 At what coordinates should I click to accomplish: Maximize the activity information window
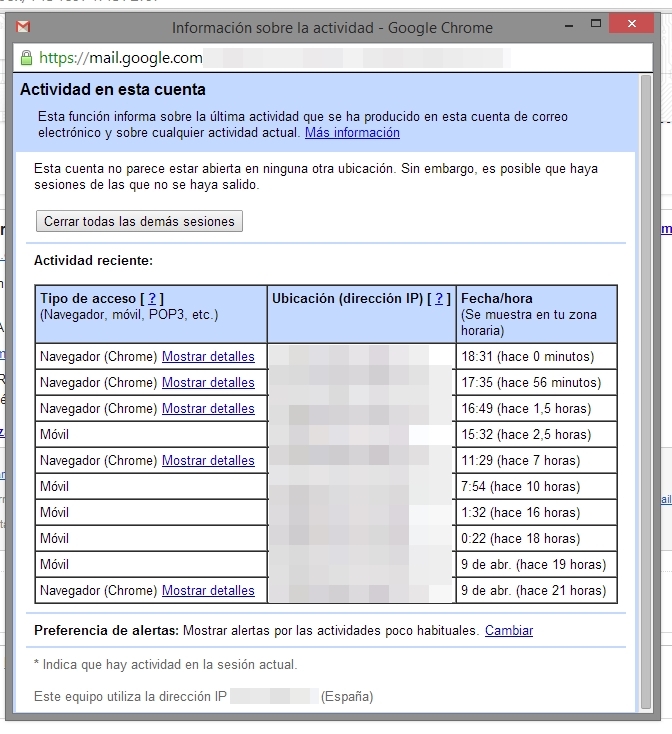[596, 23]
